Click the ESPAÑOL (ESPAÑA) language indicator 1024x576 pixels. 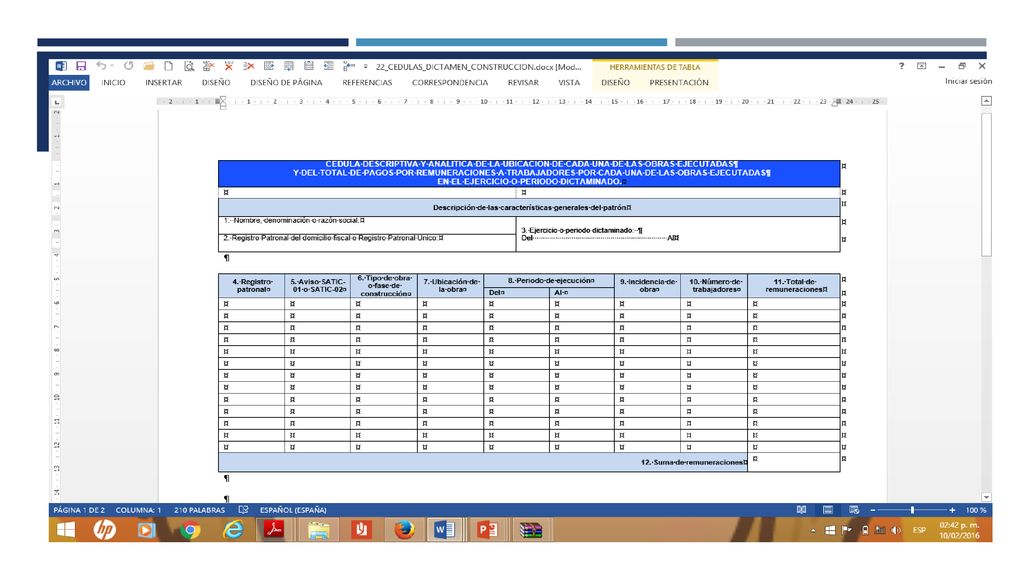tap(293, 510)
